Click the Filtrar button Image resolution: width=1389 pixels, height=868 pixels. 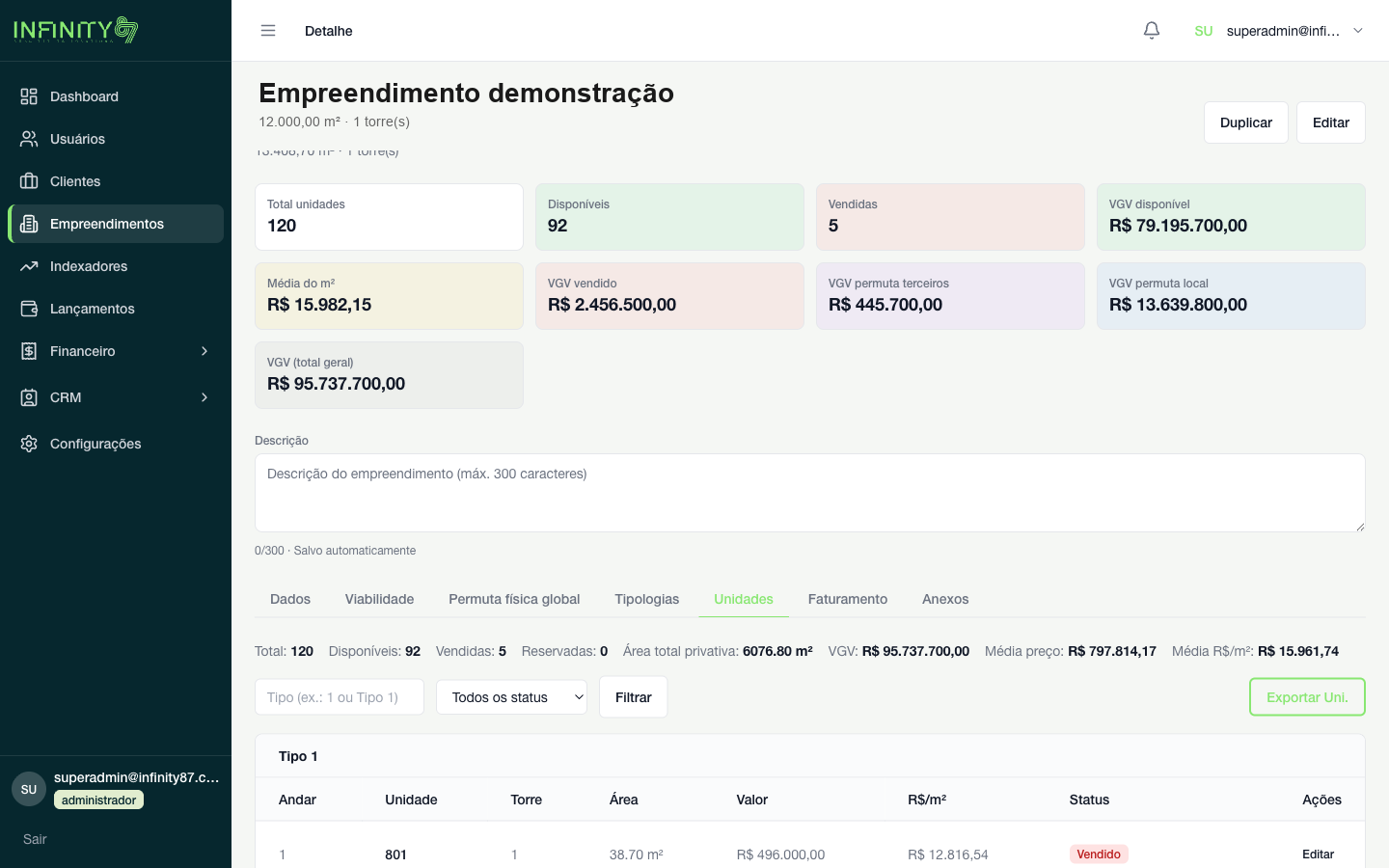634,697
